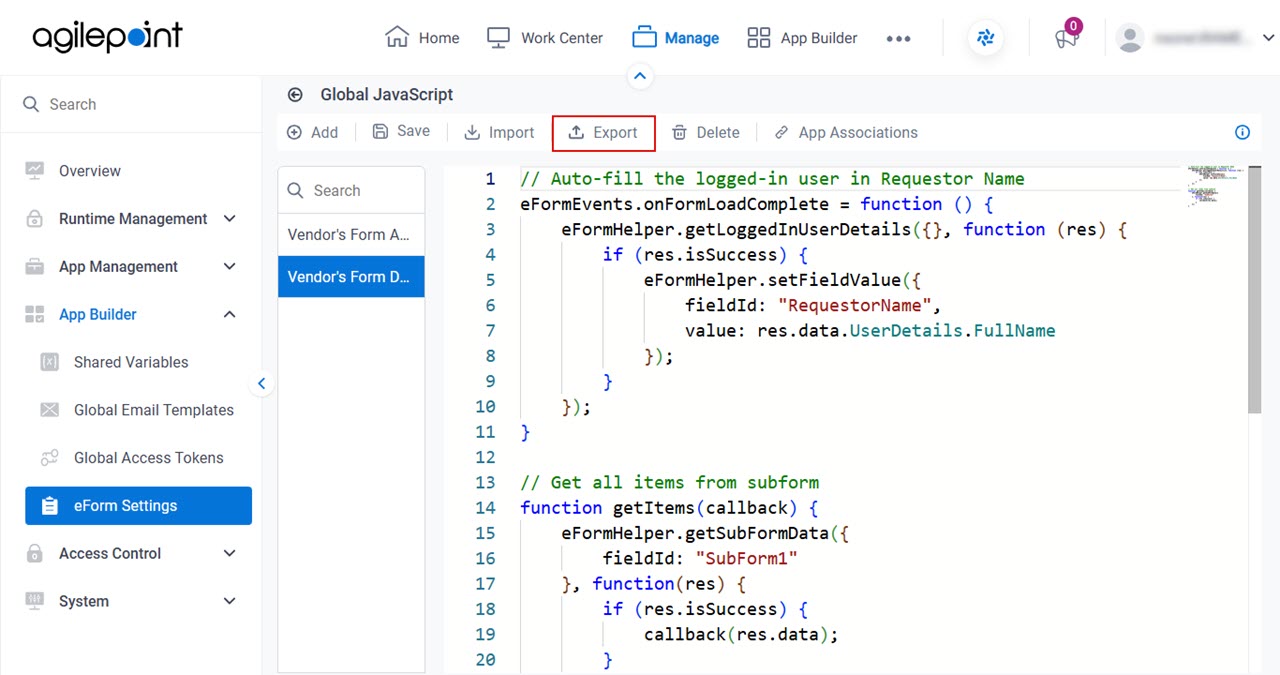
Task: Click the code minimap preview
Action: 1214,186
